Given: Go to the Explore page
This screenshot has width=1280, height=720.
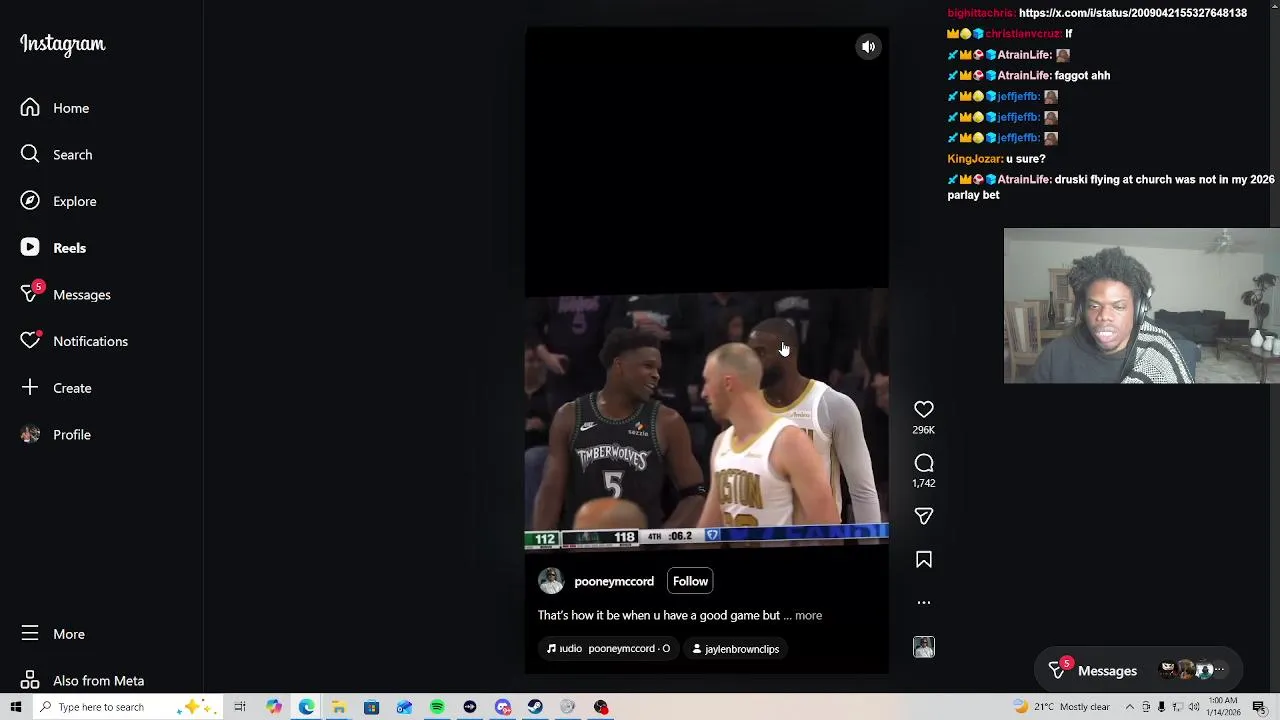Looking at the screenshot, I should (59, 201).
